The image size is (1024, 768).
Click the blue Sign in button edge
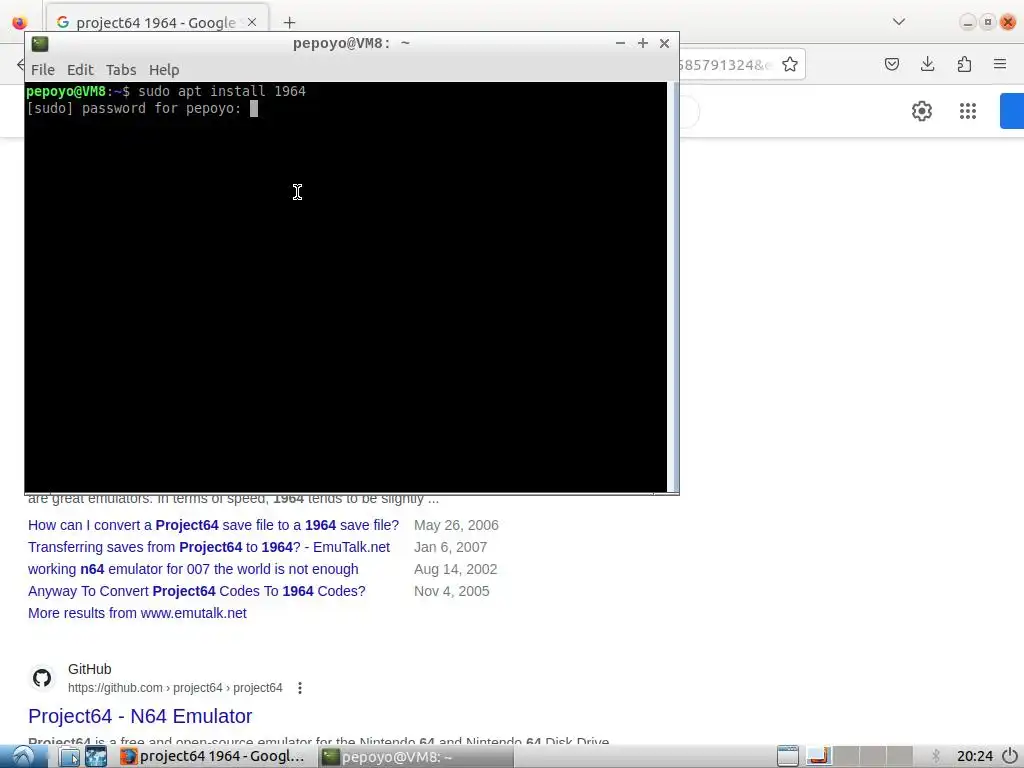(1012, 111)
